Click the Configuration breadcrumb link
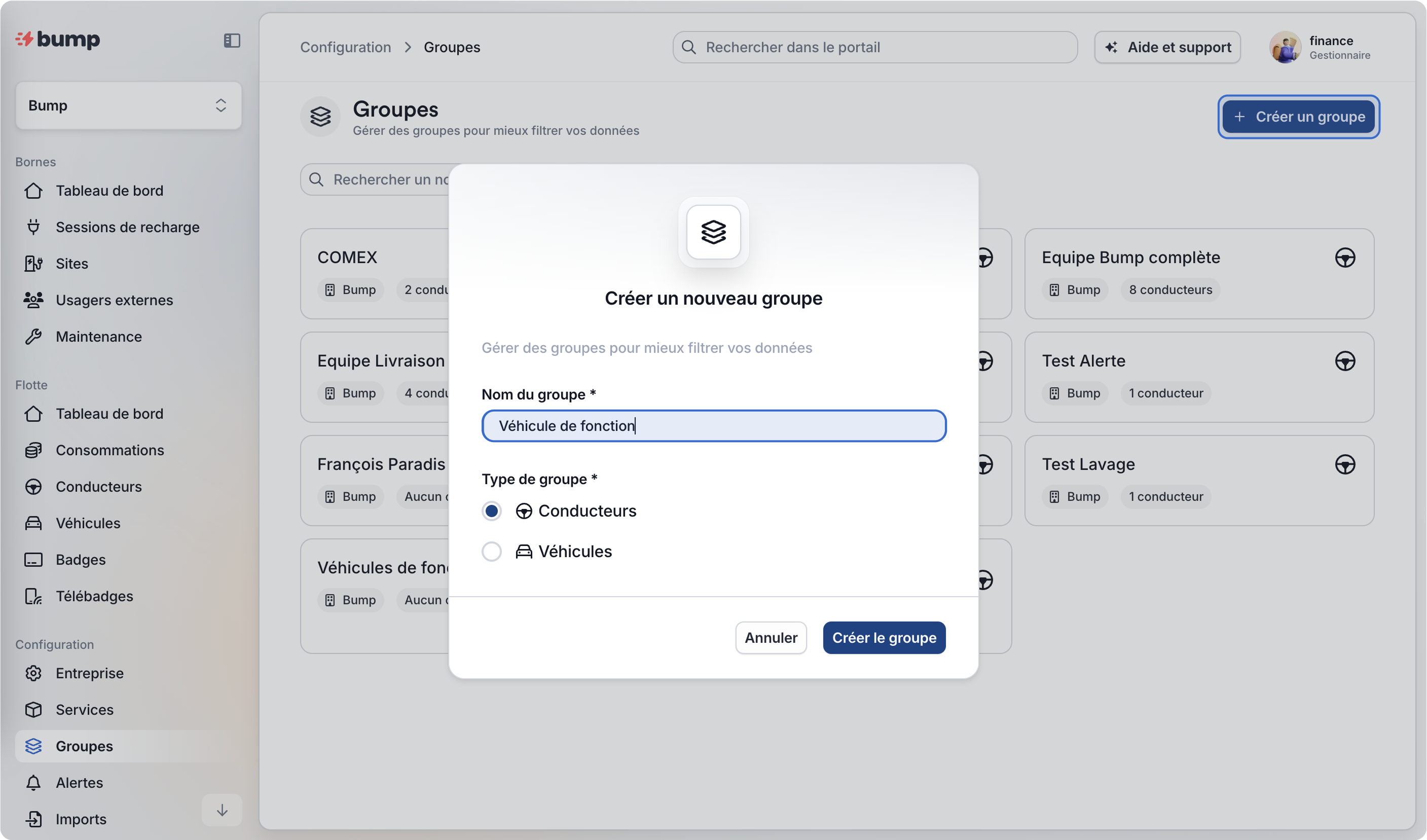The height and width of the screenshot is (840, 1427). pyautogui.click(x=345, y=47)
